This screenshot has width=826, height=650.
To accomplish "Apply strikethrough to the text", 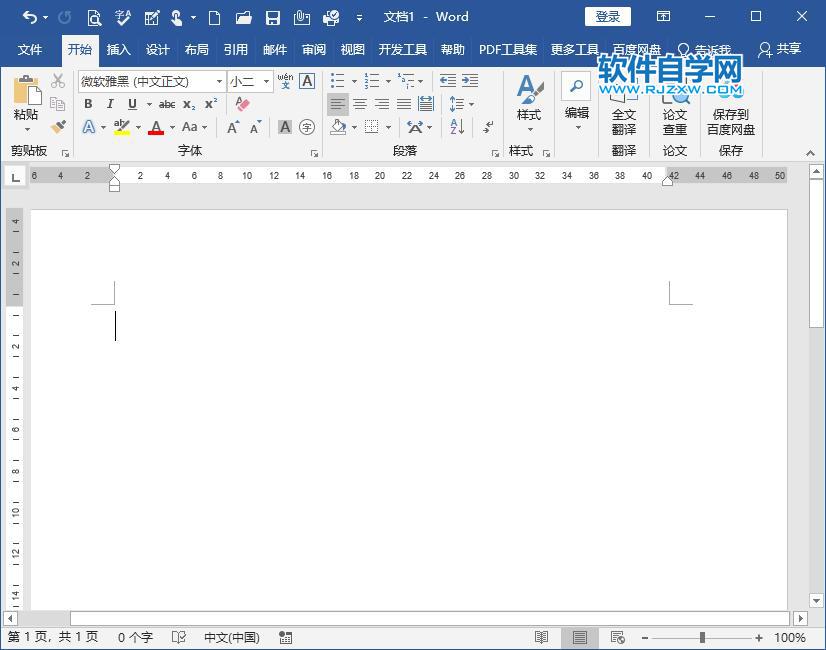I will pyautogui.click(x=165, y=103).
